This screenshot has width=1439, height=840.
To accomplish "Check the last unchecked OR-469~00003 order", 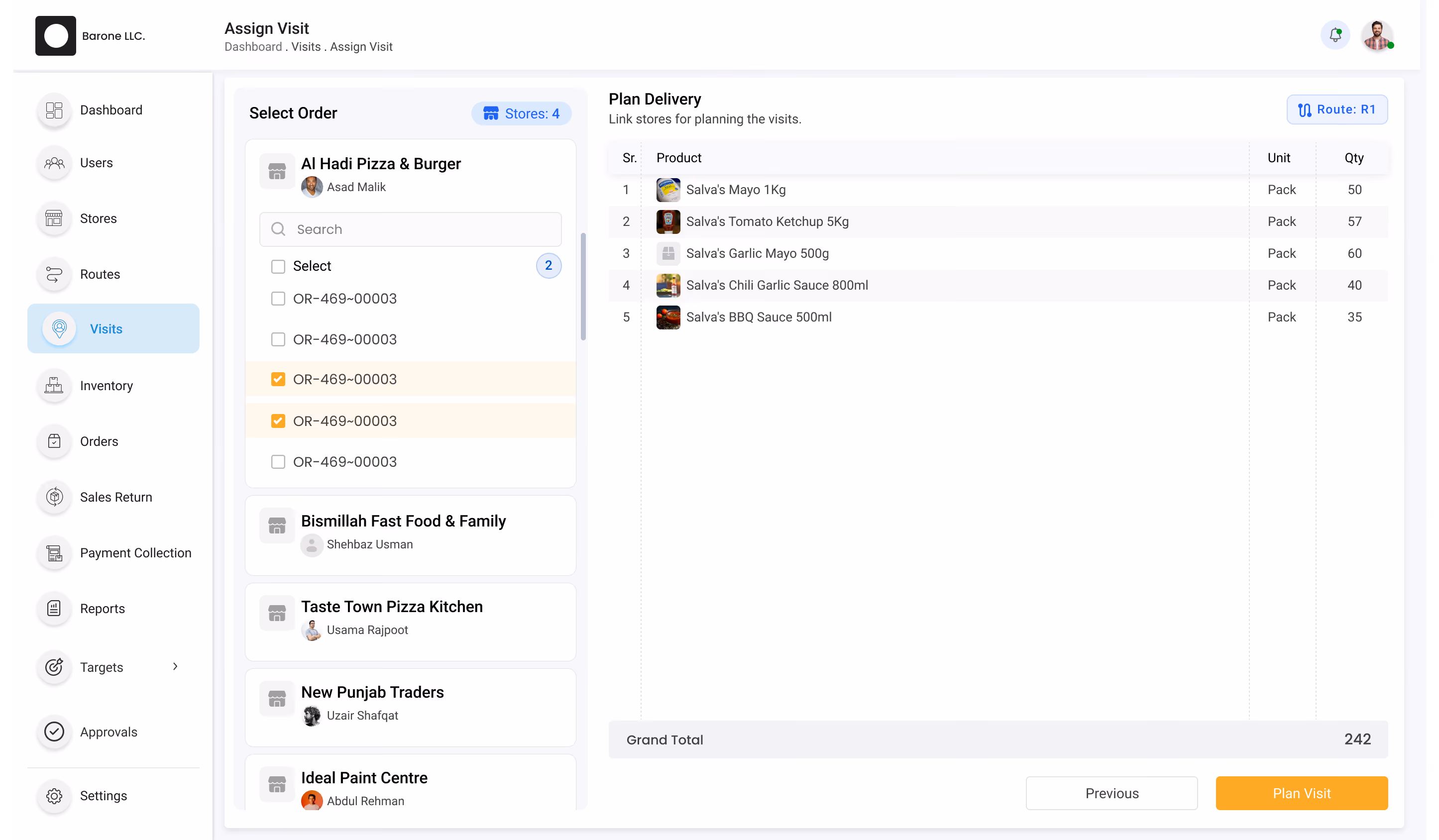I will tap(278, 462).
